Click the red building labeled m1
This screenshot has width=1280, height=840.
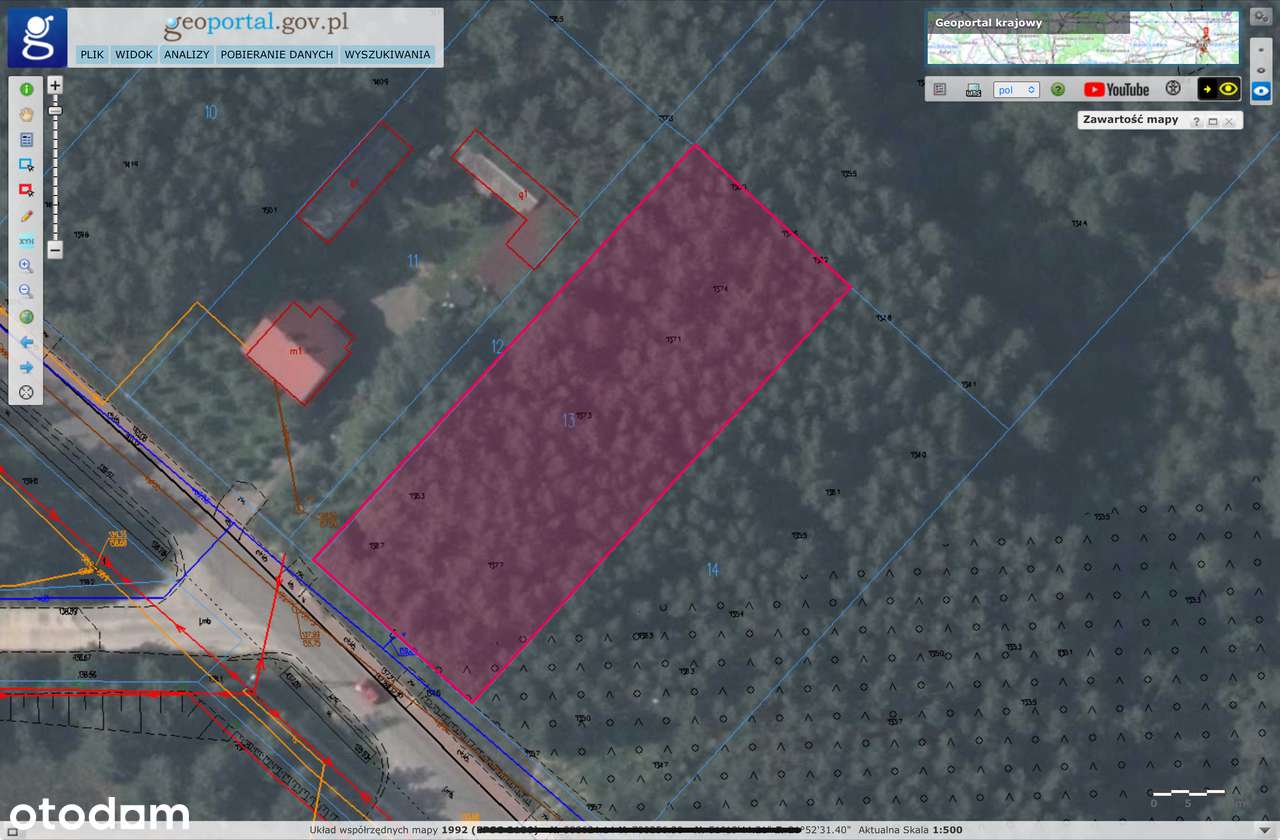coord(300,352)
